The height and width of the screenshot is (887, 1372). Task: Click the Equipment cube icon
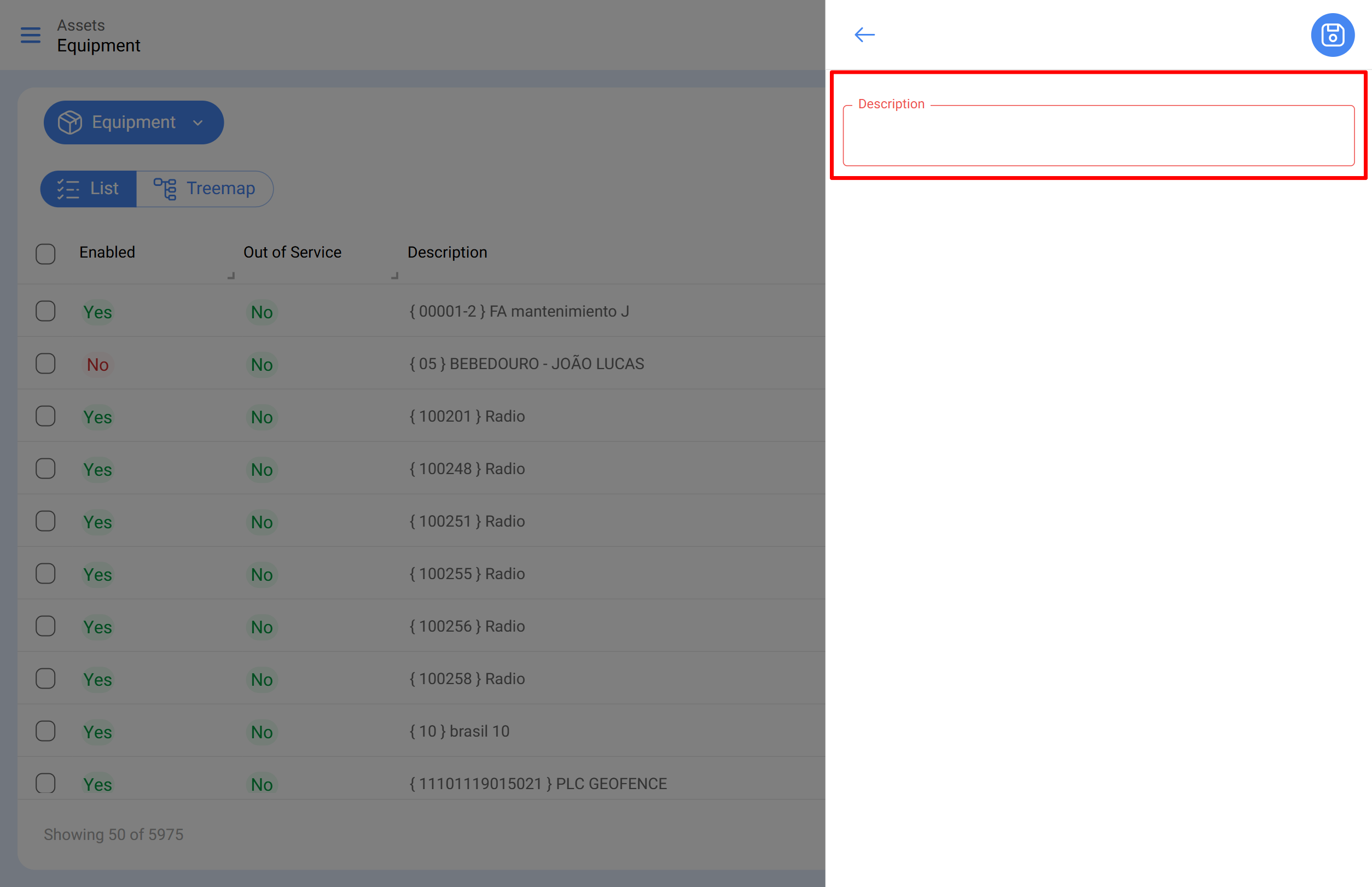point(69,122)
